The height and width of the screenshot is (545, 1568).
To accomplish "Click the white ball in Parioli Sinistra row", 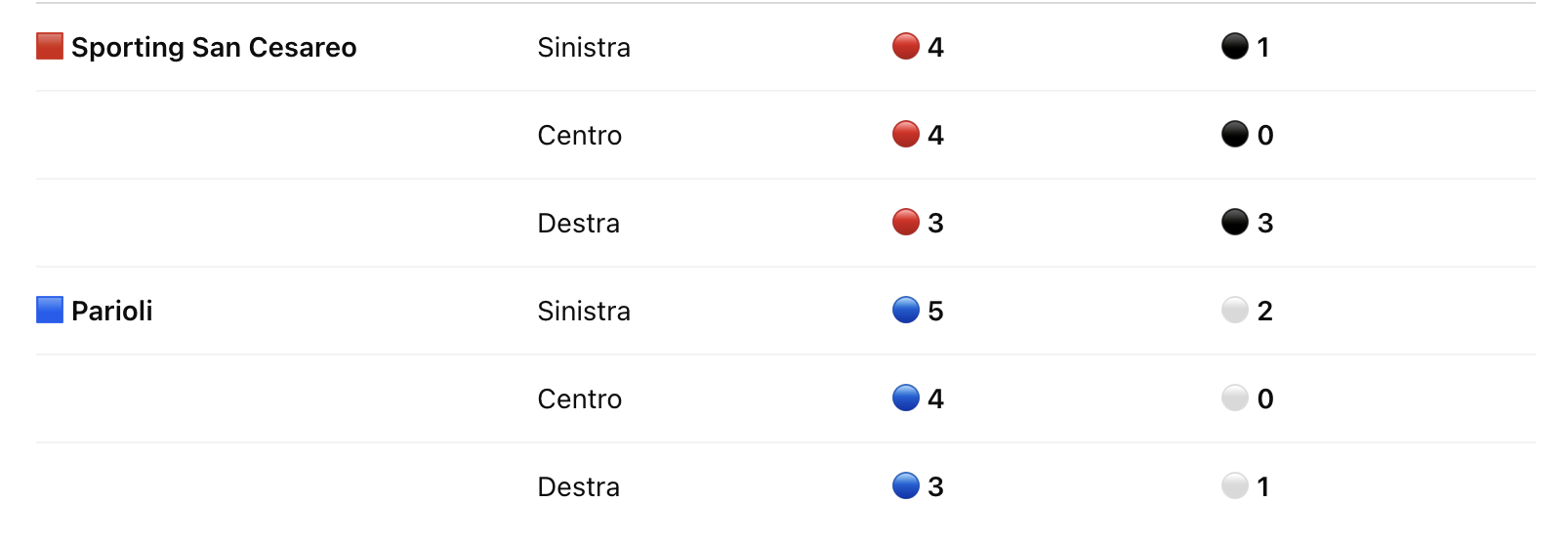I will point(1235,310).
